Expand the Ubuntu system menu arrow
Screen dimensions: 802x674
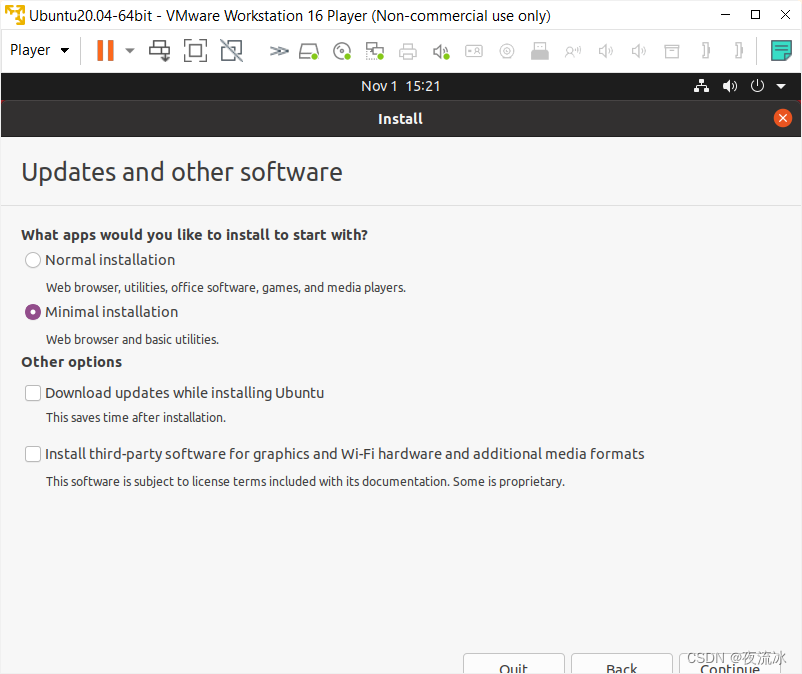pyautogui.click(x=781, y=86)
